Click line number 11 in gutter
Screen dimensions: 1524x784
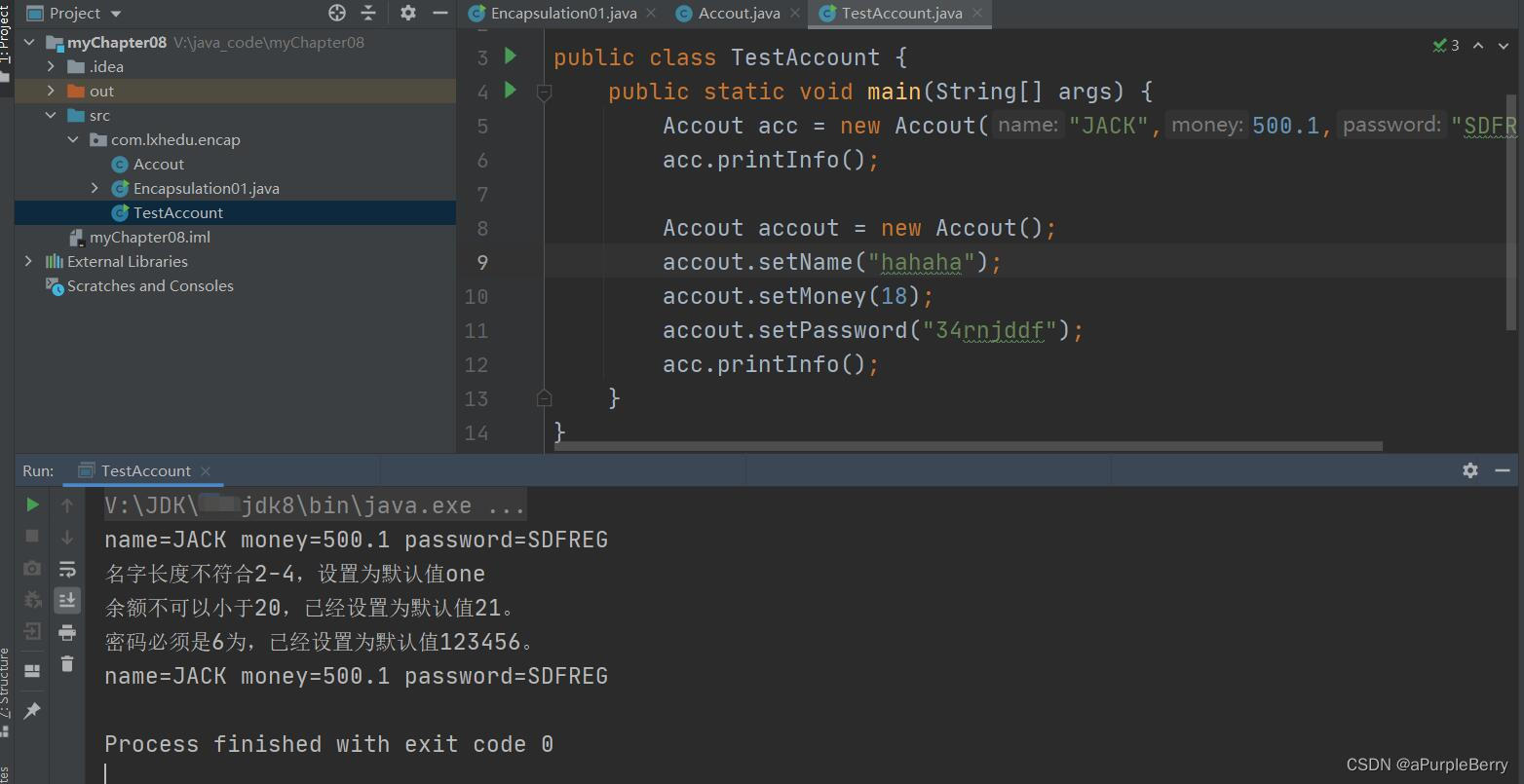[x=476, y=330]
